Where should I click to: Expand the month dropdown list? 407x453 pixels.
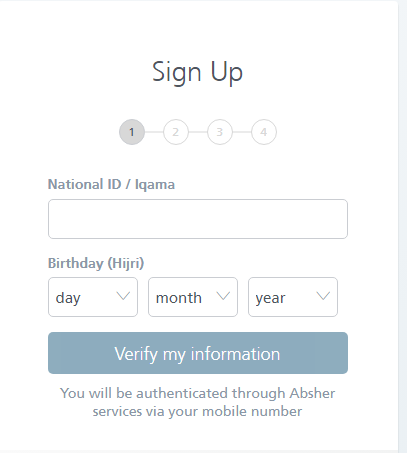[193, 297]
